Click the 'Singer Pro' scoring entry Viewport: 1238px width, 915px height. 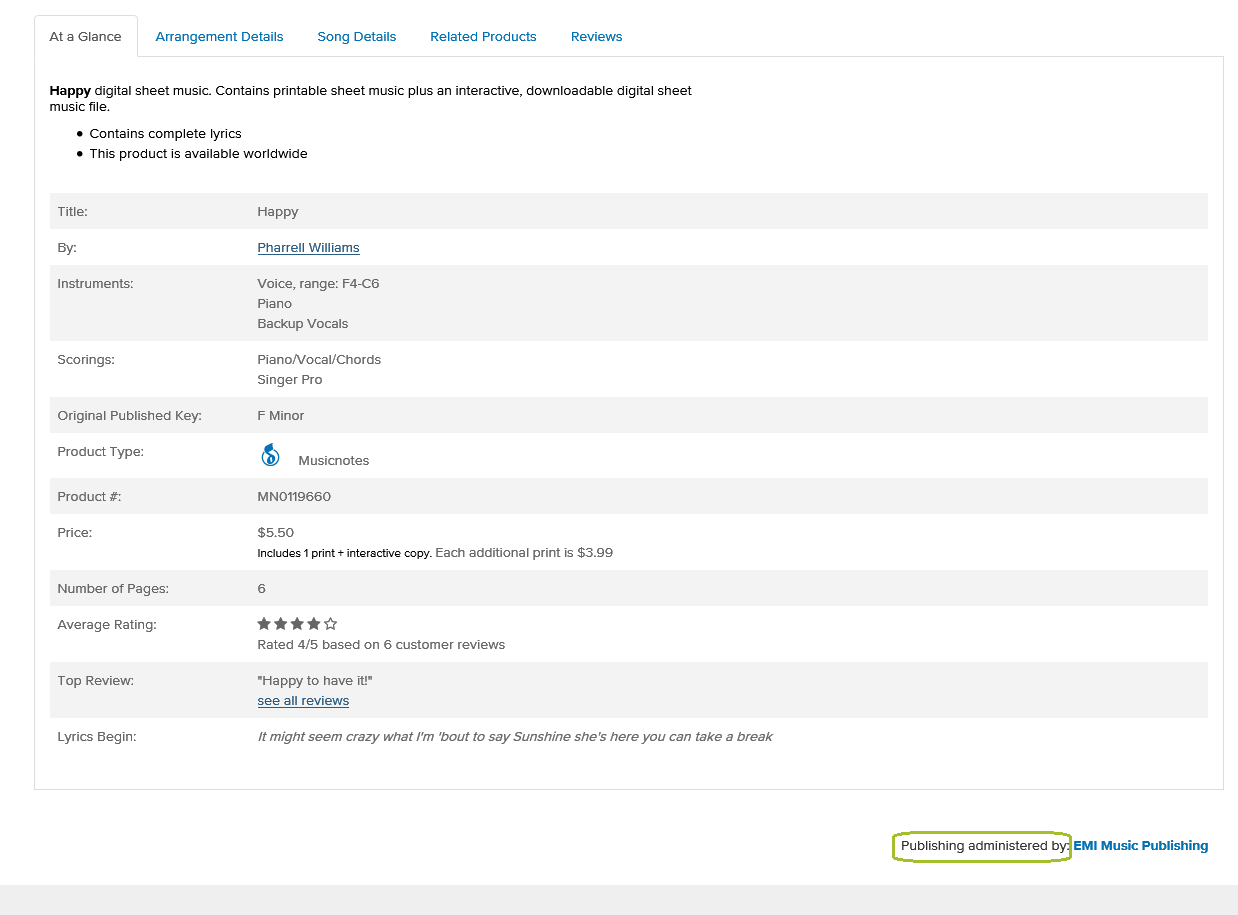point(290,380)
